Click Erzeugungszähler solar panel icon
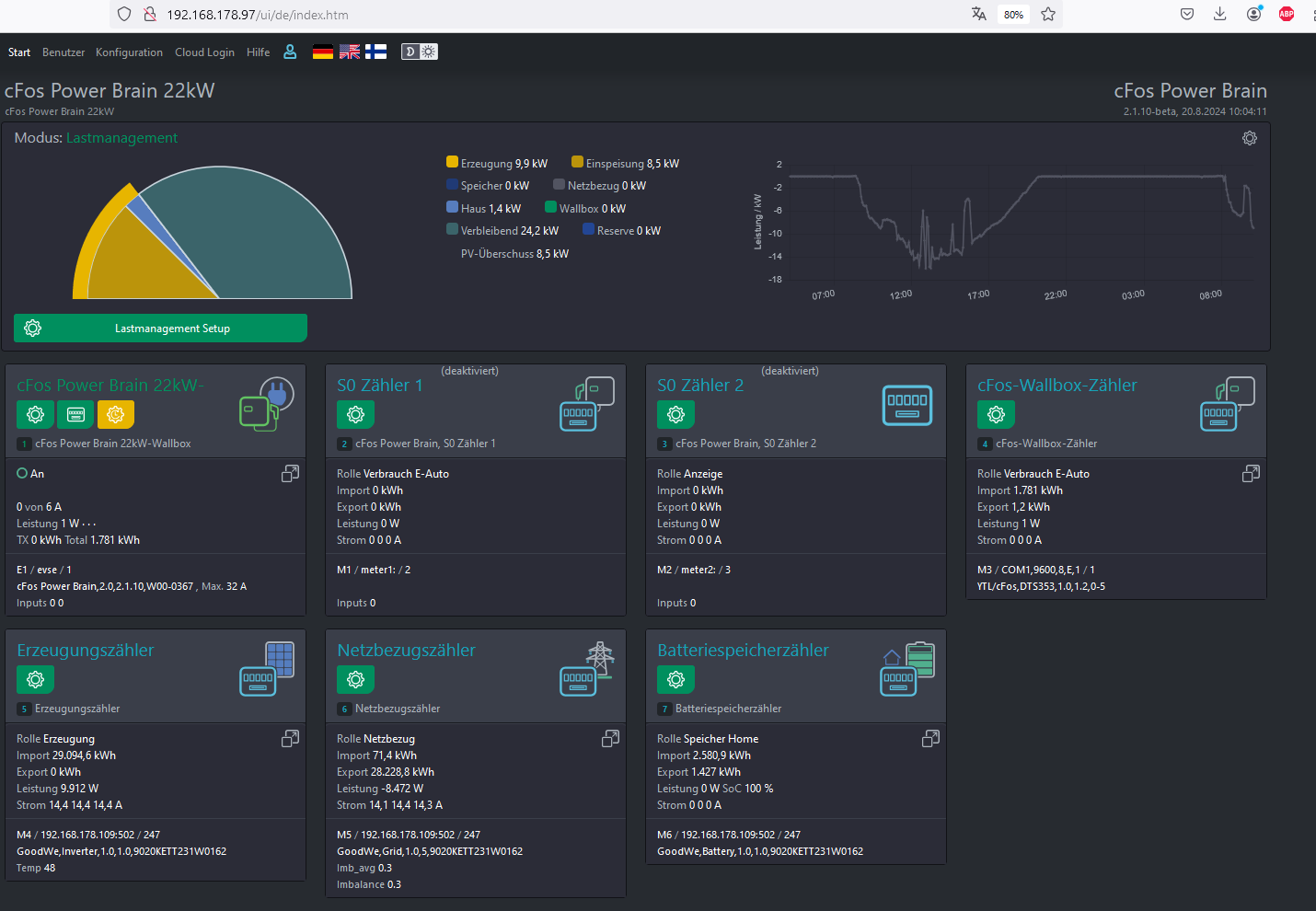 pos(267,668)
